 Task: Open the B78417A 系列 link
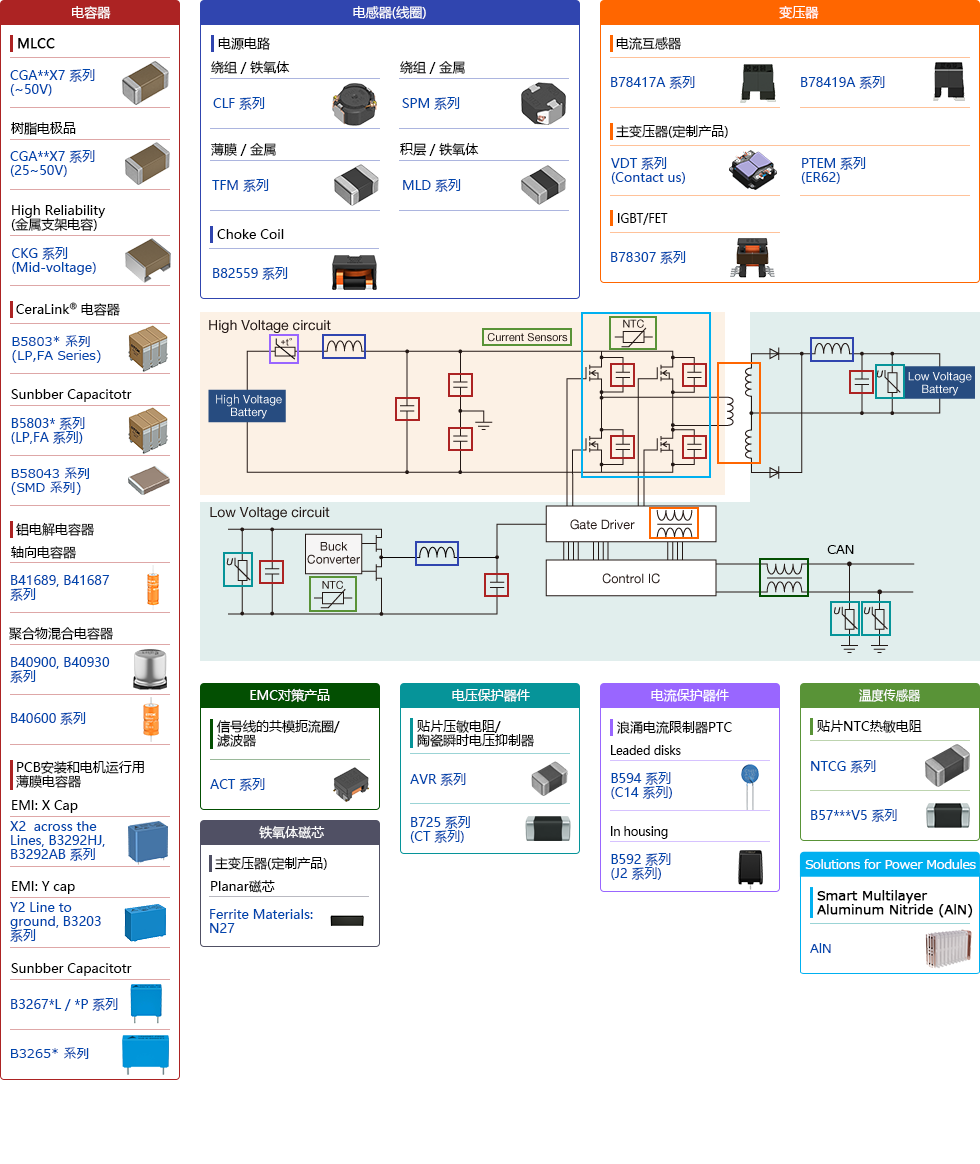(x=652, y=82)
